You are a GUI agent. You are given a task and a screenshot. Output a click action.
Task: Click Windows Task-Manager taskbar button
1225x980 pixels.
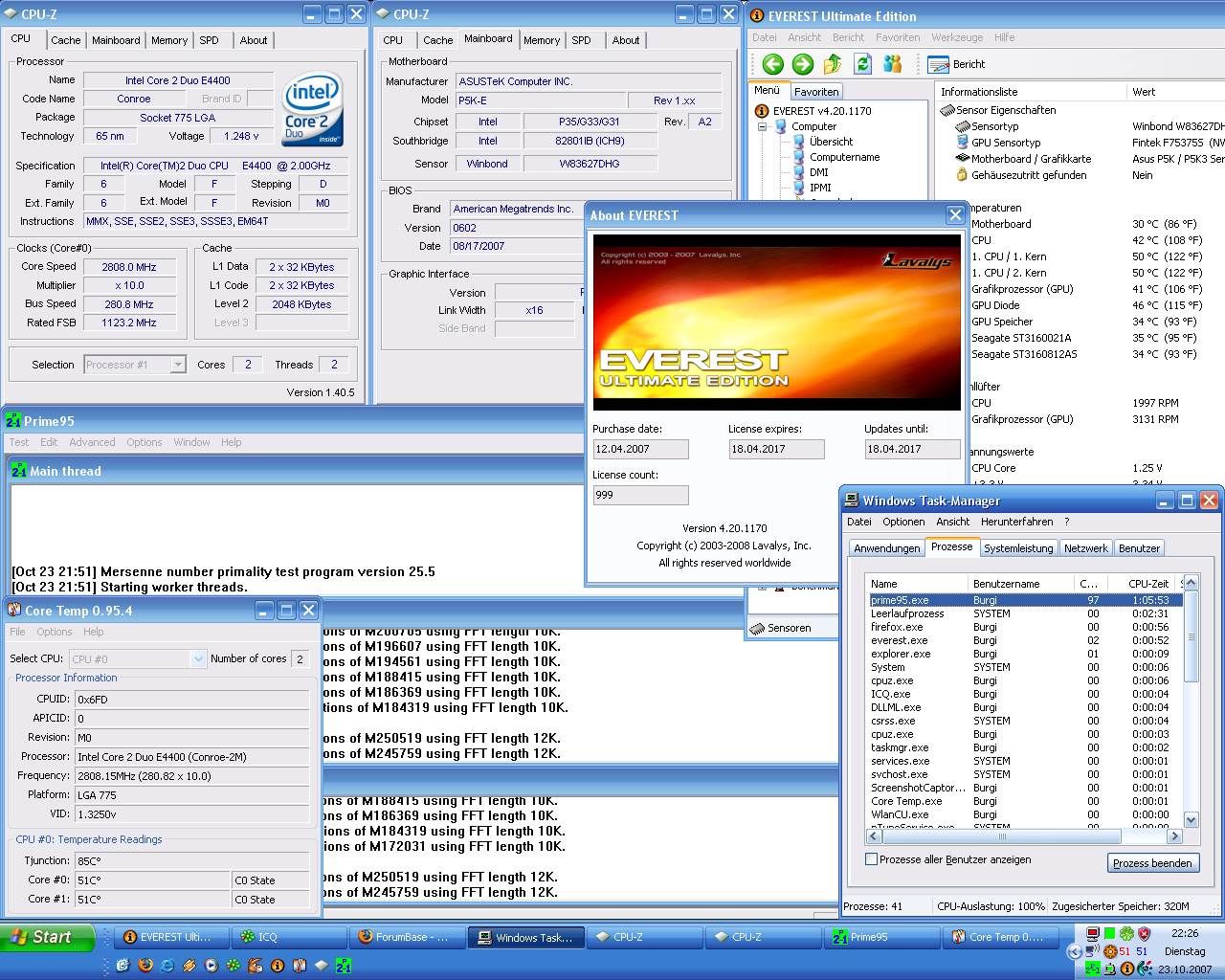point(525,937)
